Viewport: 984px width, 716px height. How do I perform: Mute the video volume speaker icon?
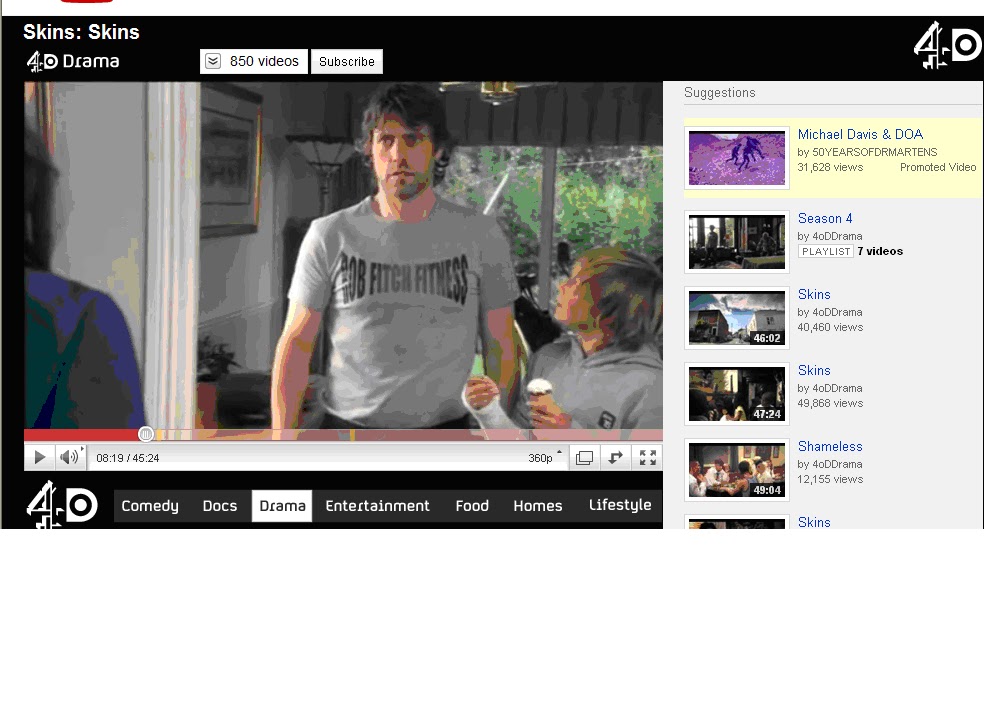(69, 457)
